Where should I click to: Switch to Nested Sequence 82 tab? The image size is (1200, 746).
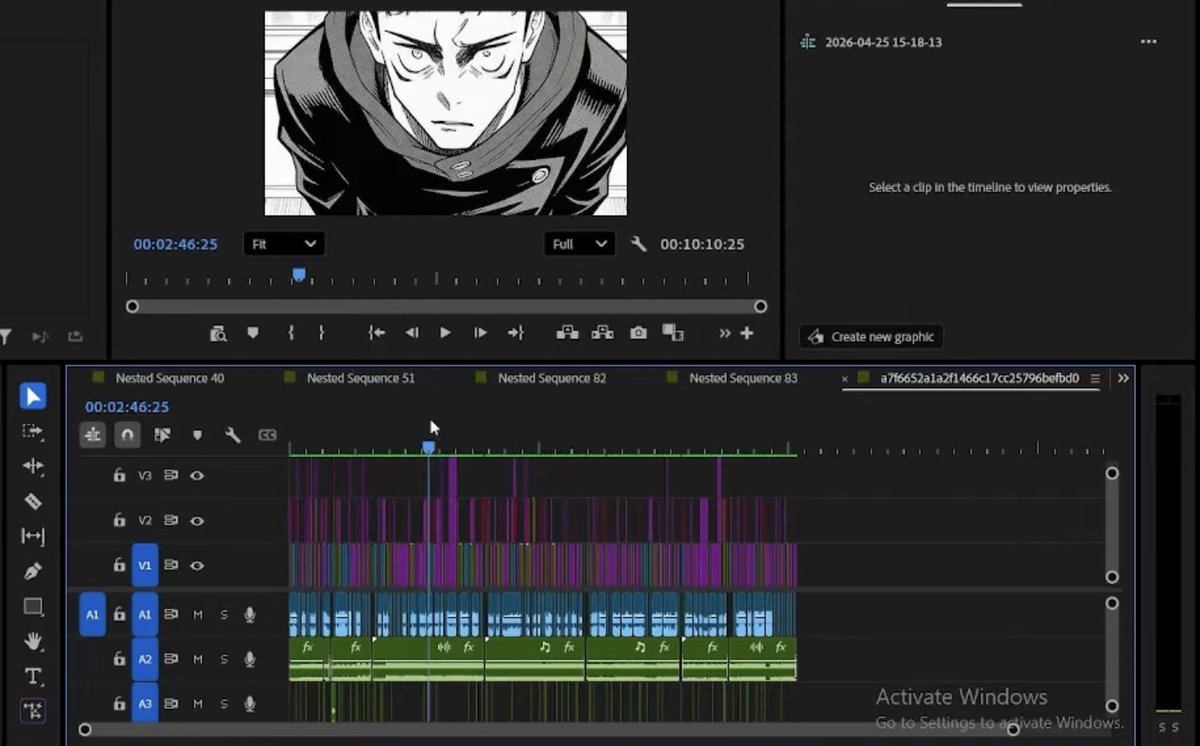pos(552,378)
